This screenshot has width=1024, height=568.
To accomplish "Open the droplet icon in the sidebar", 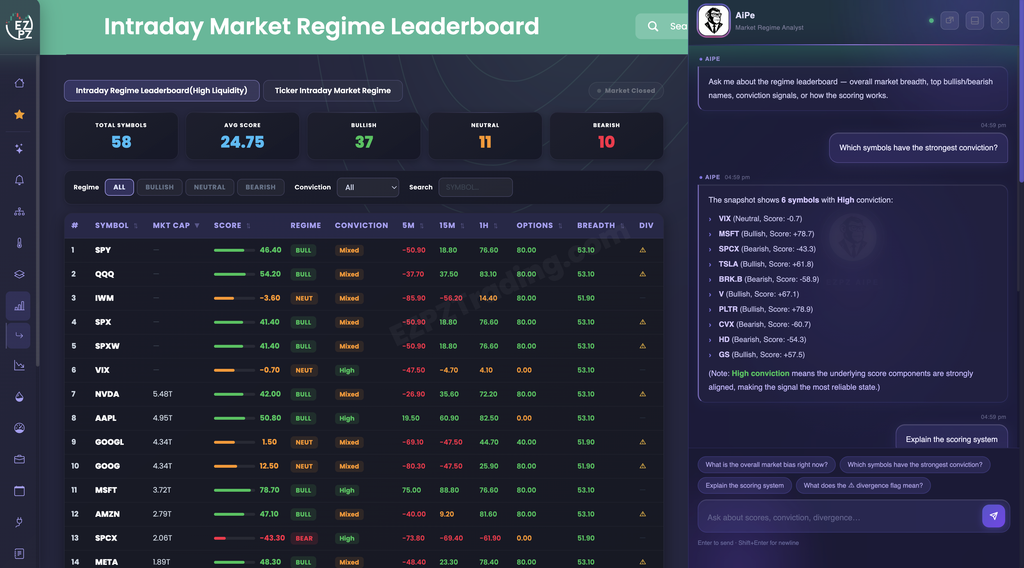I will click(20, 397).
